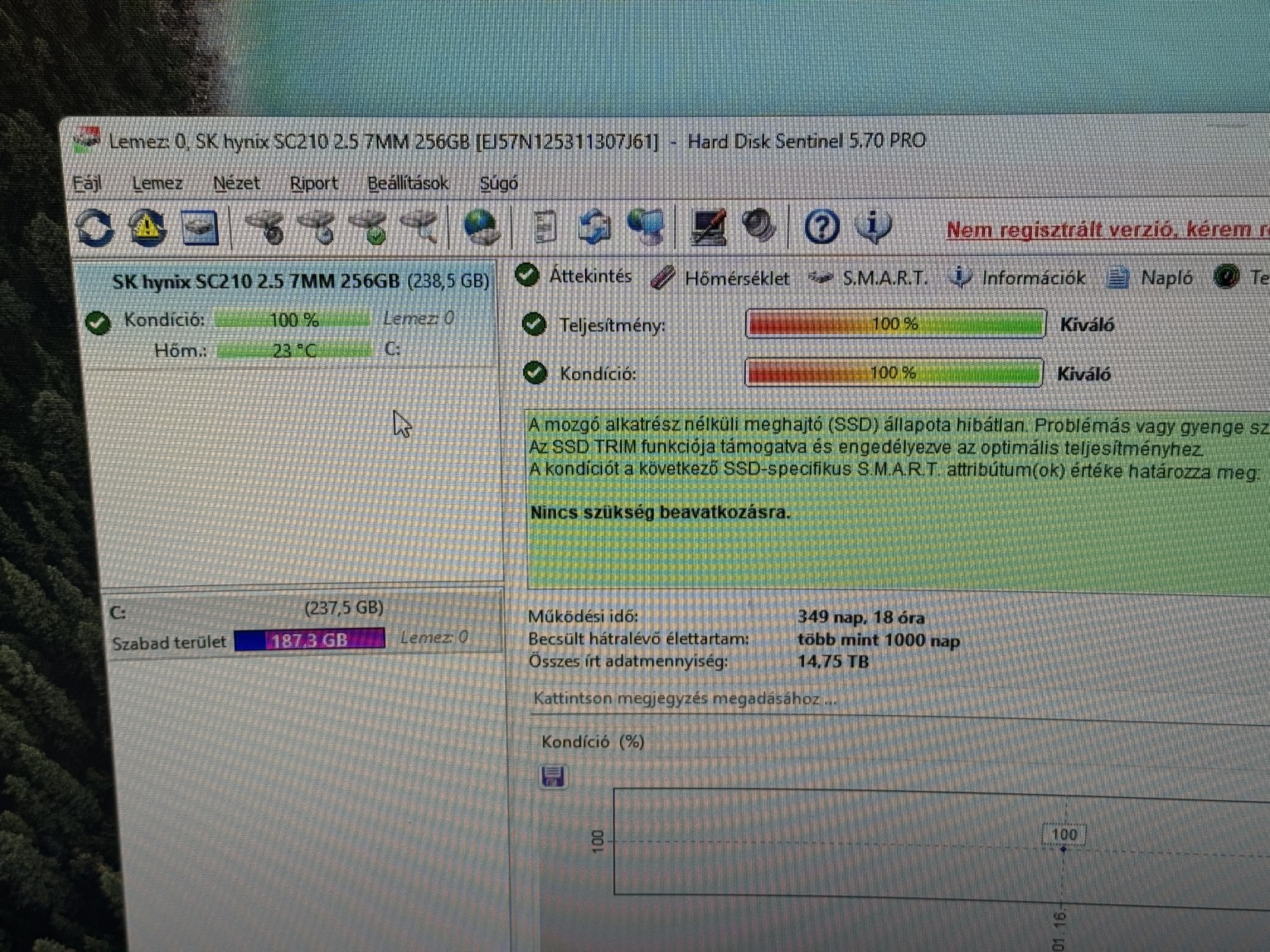This screenshot has height=952, width=1270.
Task: Click the 'Becsült hátralévő élettartam:' label
Action: coord(638,639)
